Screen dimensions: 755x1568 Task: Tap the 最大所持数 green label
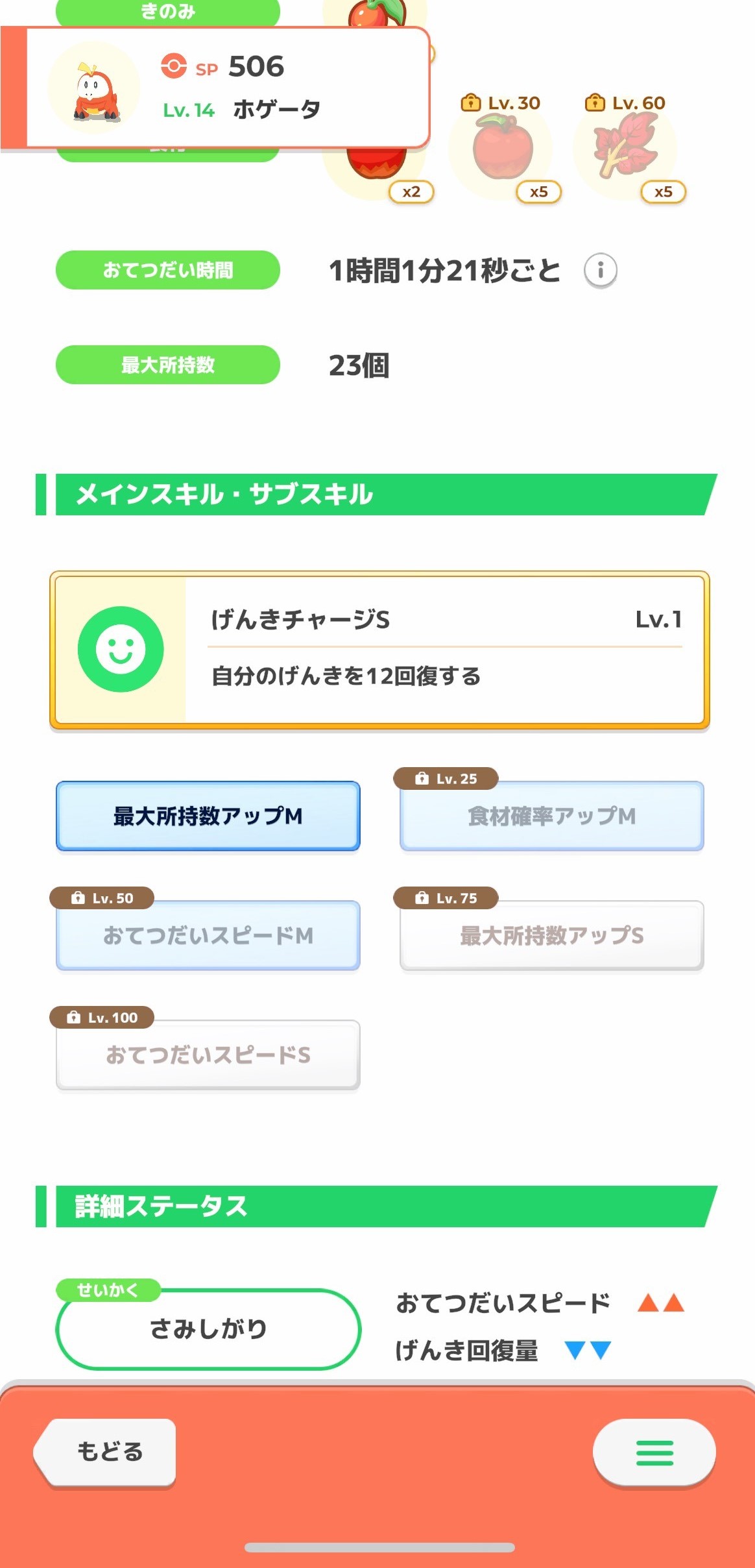pos(167,365)
